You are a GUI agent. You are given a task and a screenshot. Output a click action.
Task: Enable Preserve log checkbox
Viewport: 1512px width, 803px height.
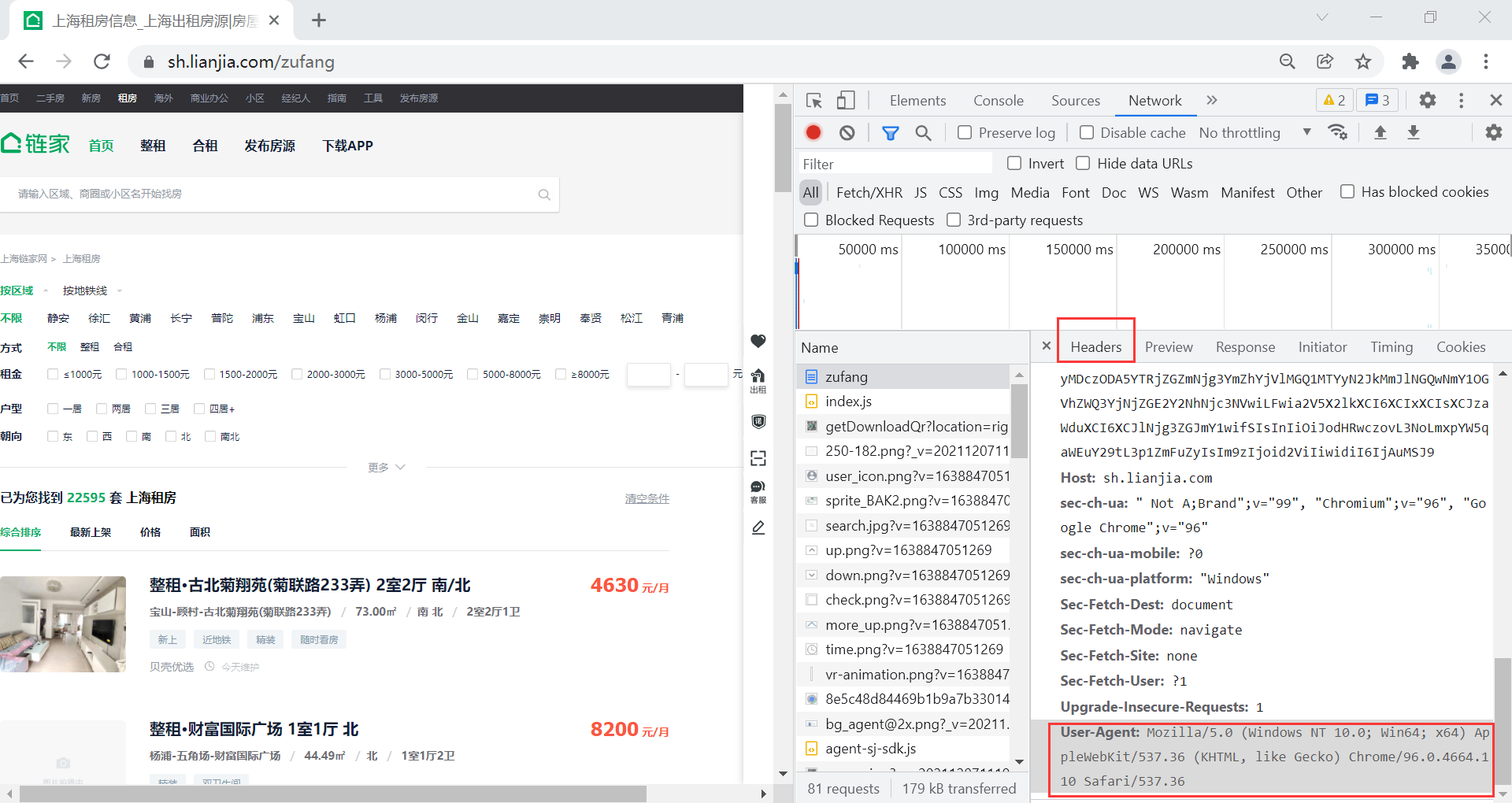click(x=964, y=132)
